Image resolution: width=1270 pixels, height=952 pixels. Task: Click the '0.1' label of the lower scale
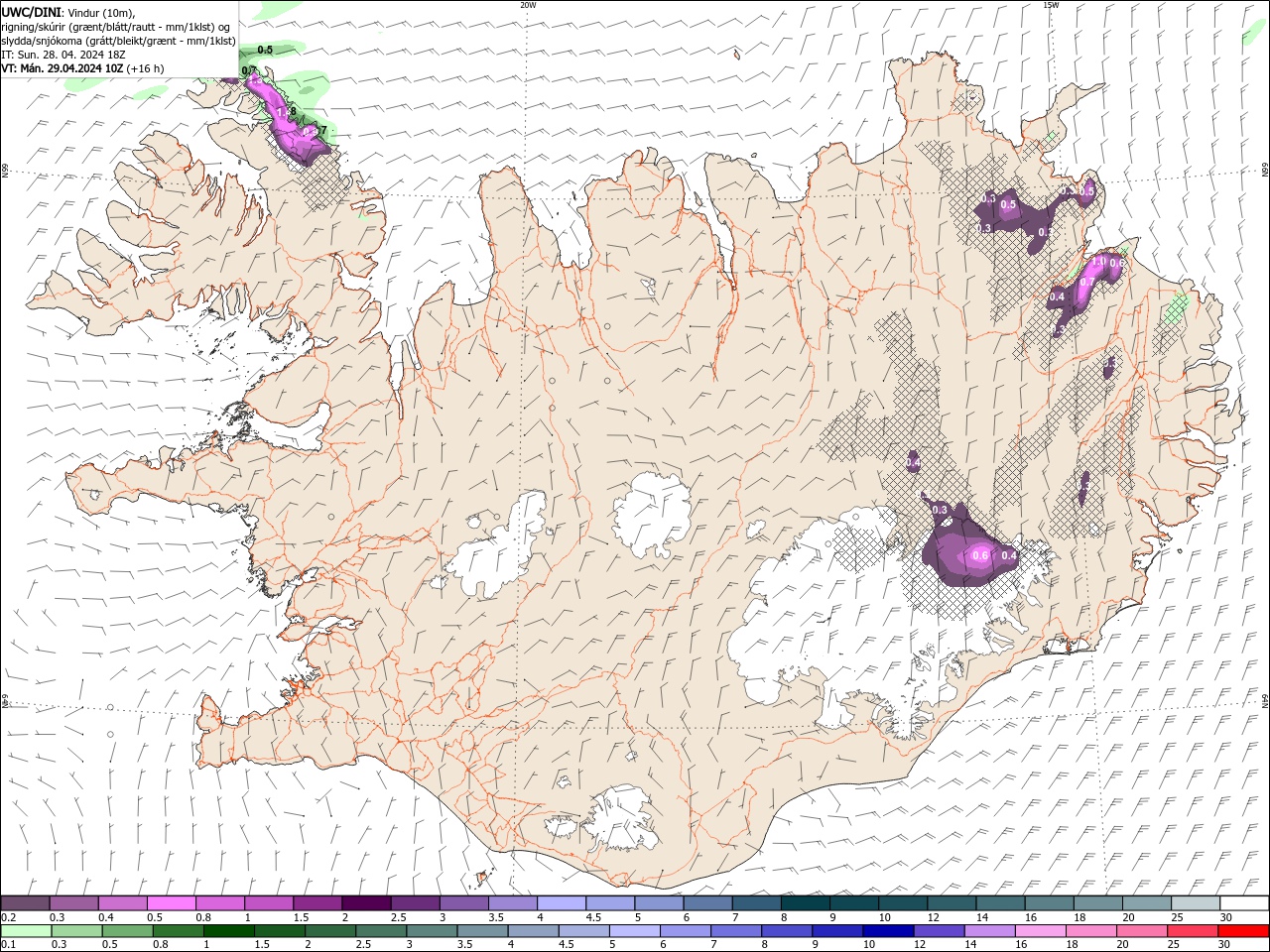[8, 945]
